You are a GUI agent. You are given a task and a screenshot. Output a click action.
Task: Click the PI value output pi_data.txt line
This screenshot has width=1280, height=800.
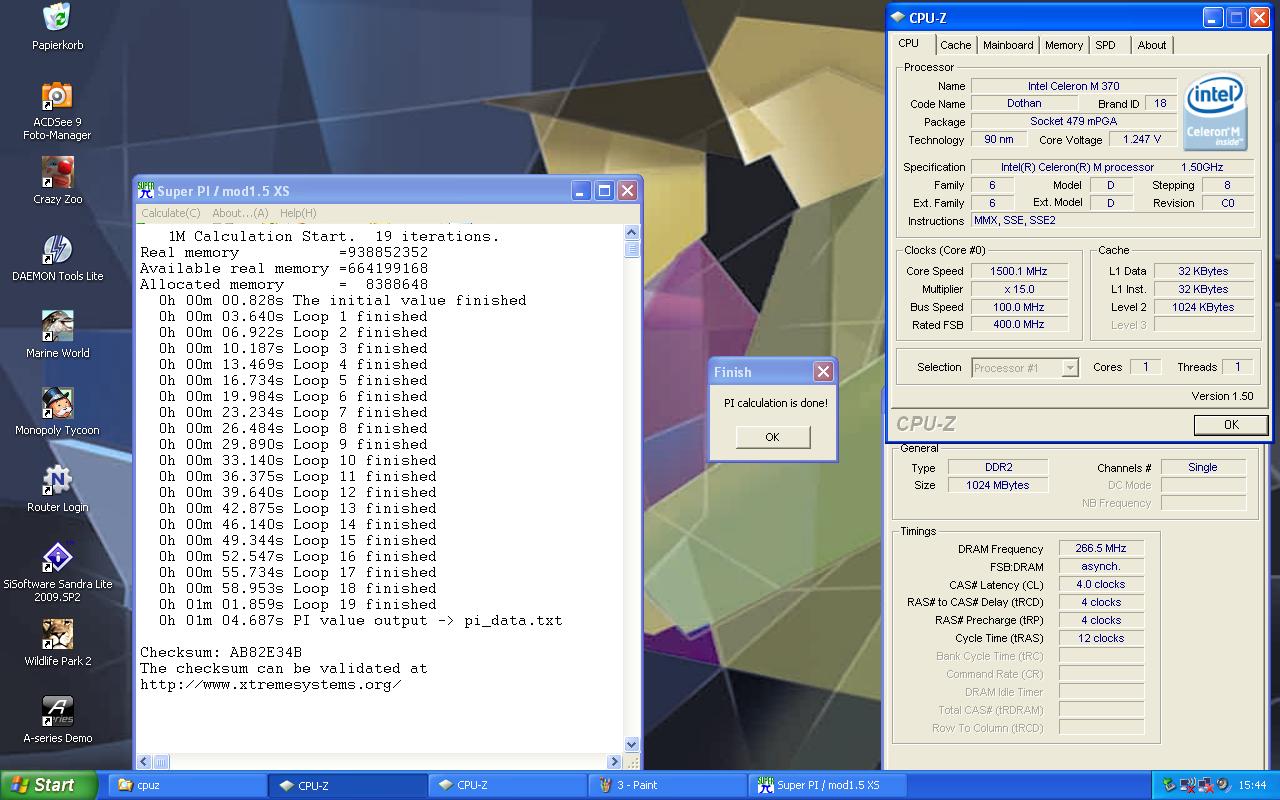(x=361, y=620)
